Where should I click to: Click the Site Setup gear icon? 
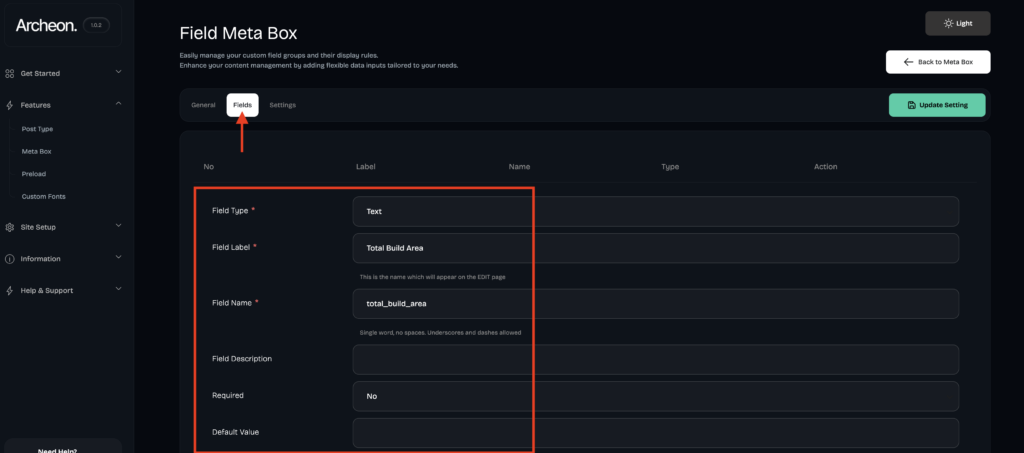click(9, 227)
